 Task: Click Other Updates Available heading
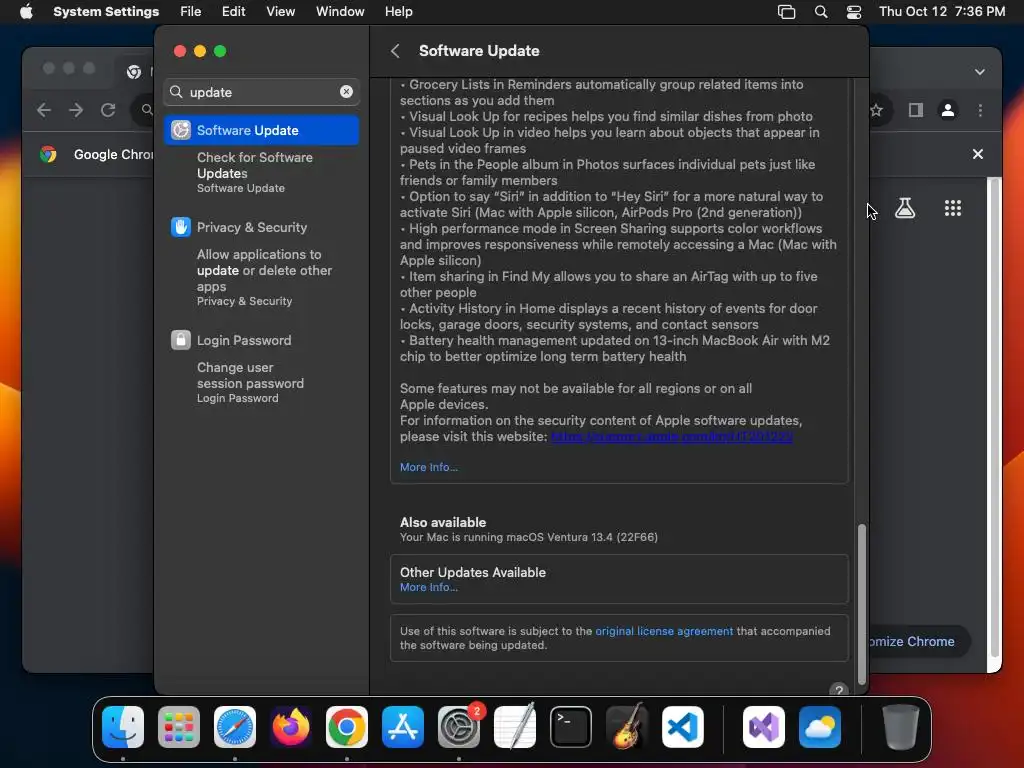coord(473,572)
